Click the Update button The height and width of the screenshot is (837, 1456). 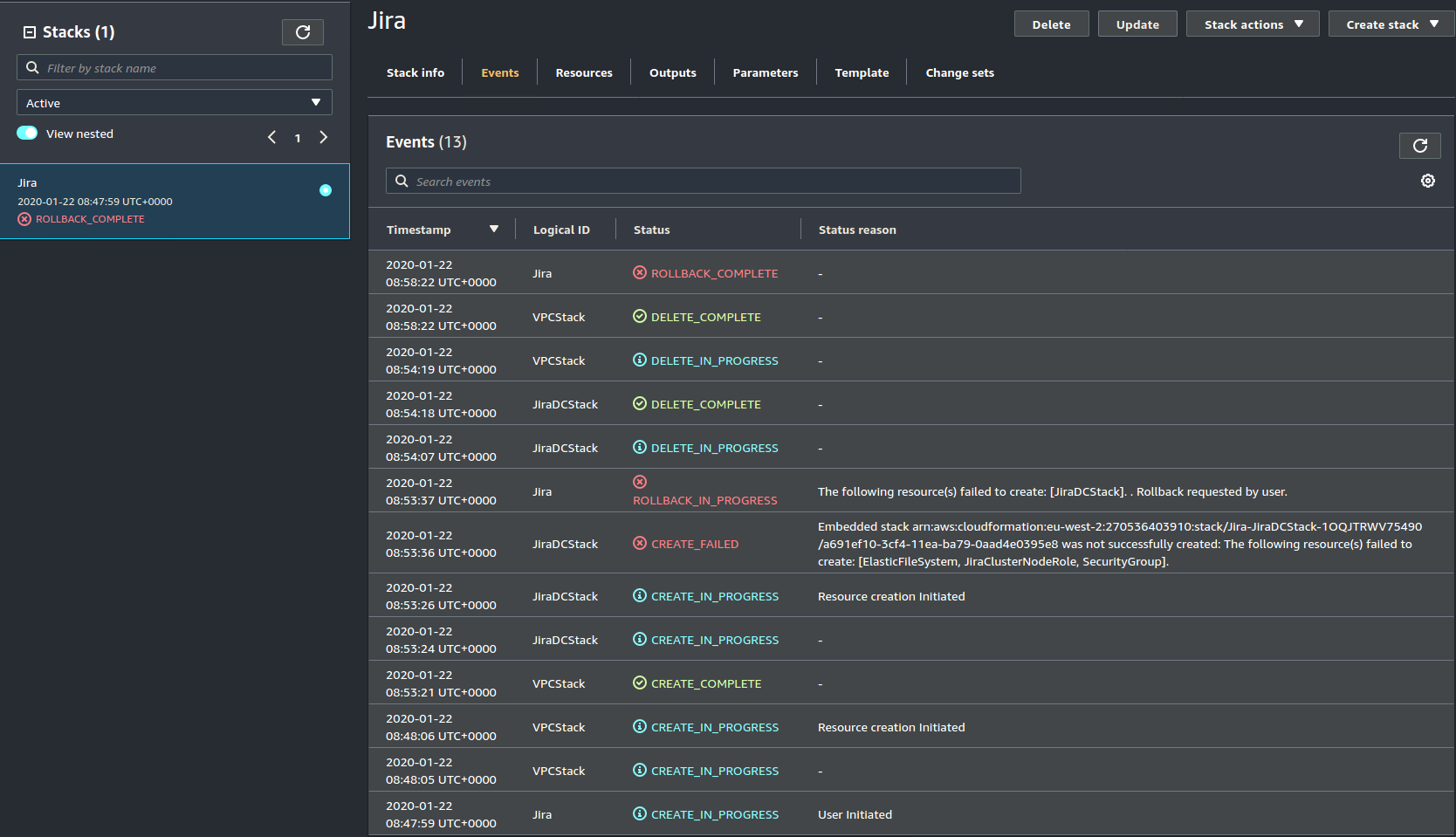coord(1137,24)
